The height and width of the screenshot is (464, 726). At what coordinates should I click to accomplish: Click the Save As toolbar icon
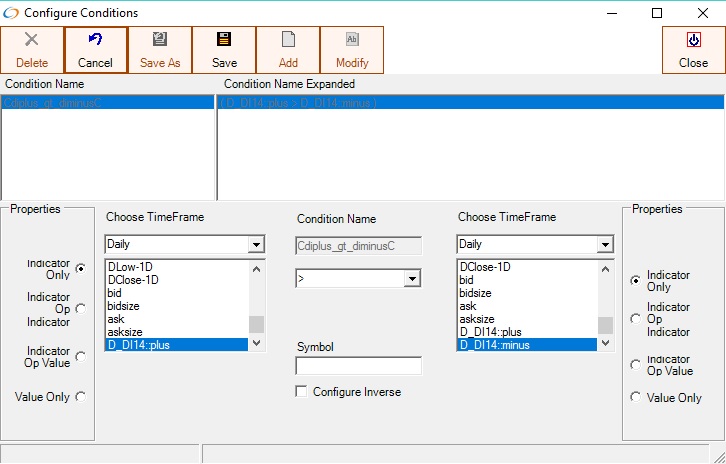(160, 40)
